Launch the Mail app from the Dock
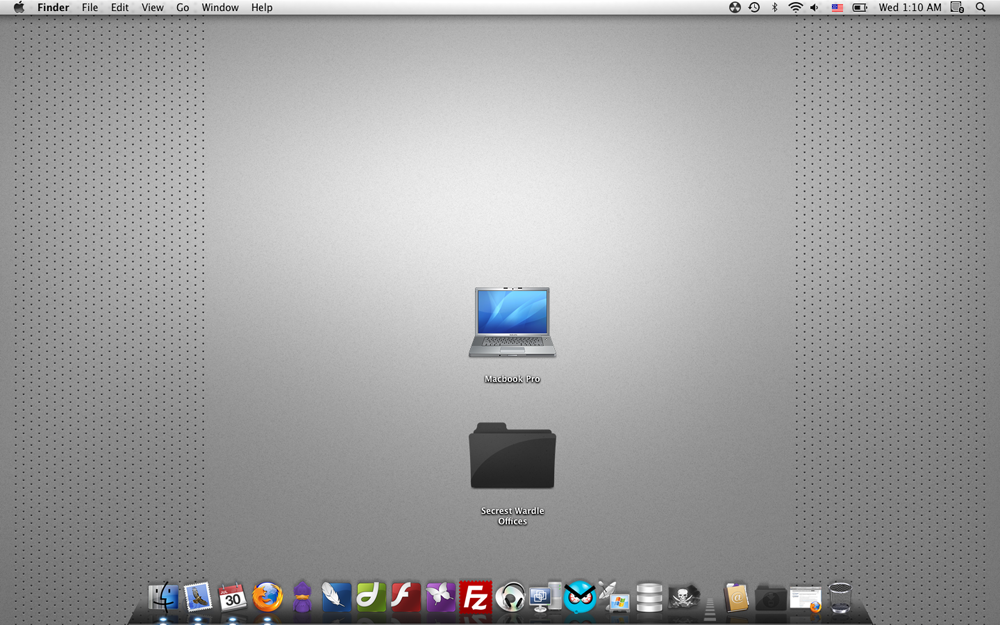This screenshot has width=1000, height=625. pyautogui.click(x=198, y=598)
